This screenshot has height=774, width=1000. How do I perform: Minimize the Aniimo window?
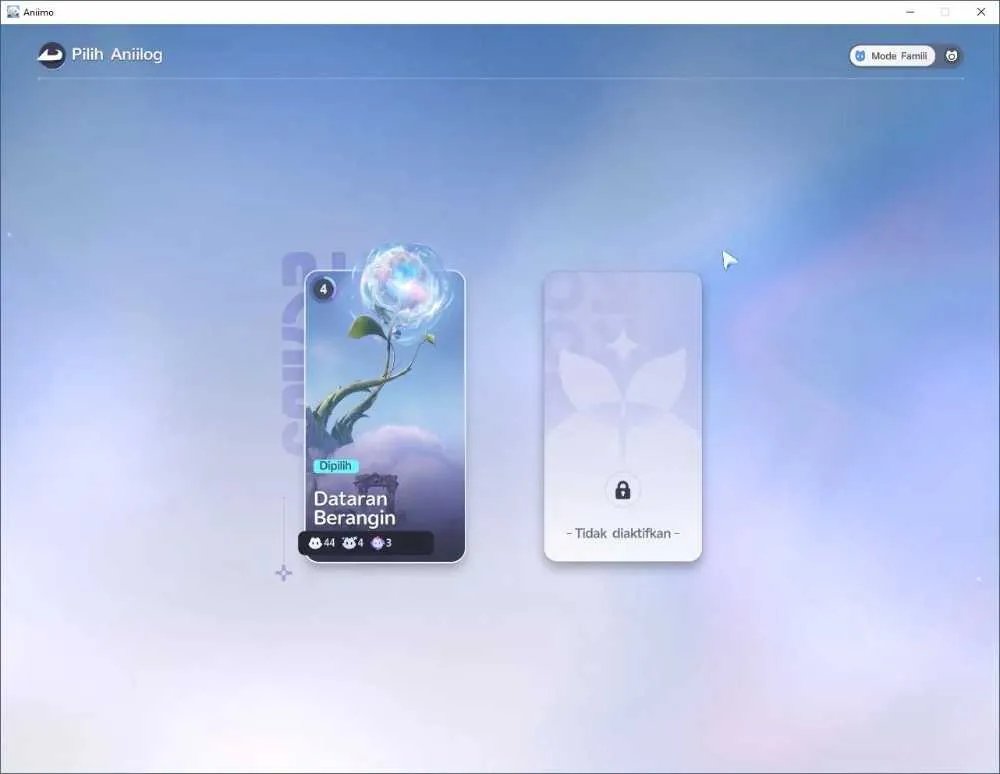pos(910,12)
